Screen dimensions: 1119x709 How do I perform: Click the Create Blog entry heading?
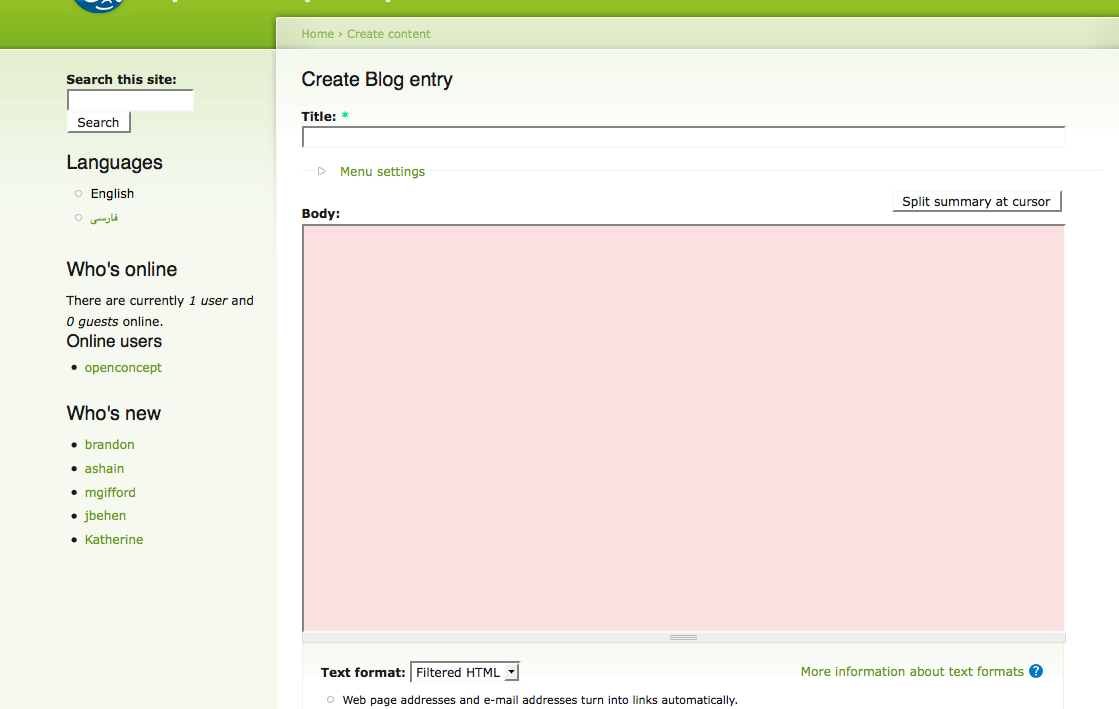pos(377,79)
